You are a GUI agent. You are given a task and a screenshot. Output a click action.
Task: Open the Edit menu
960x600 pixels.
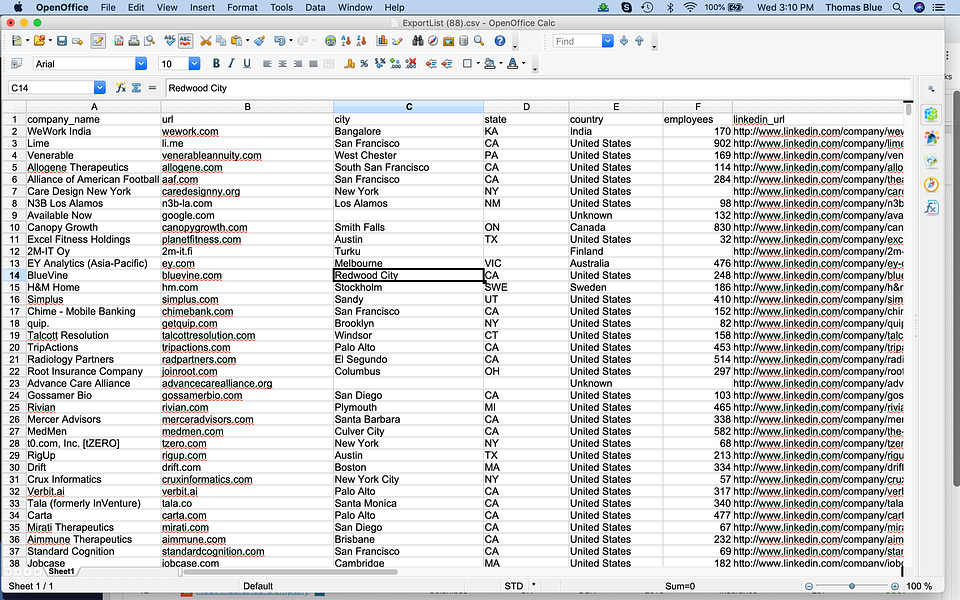pyautogui.click(x=136, y=7)
